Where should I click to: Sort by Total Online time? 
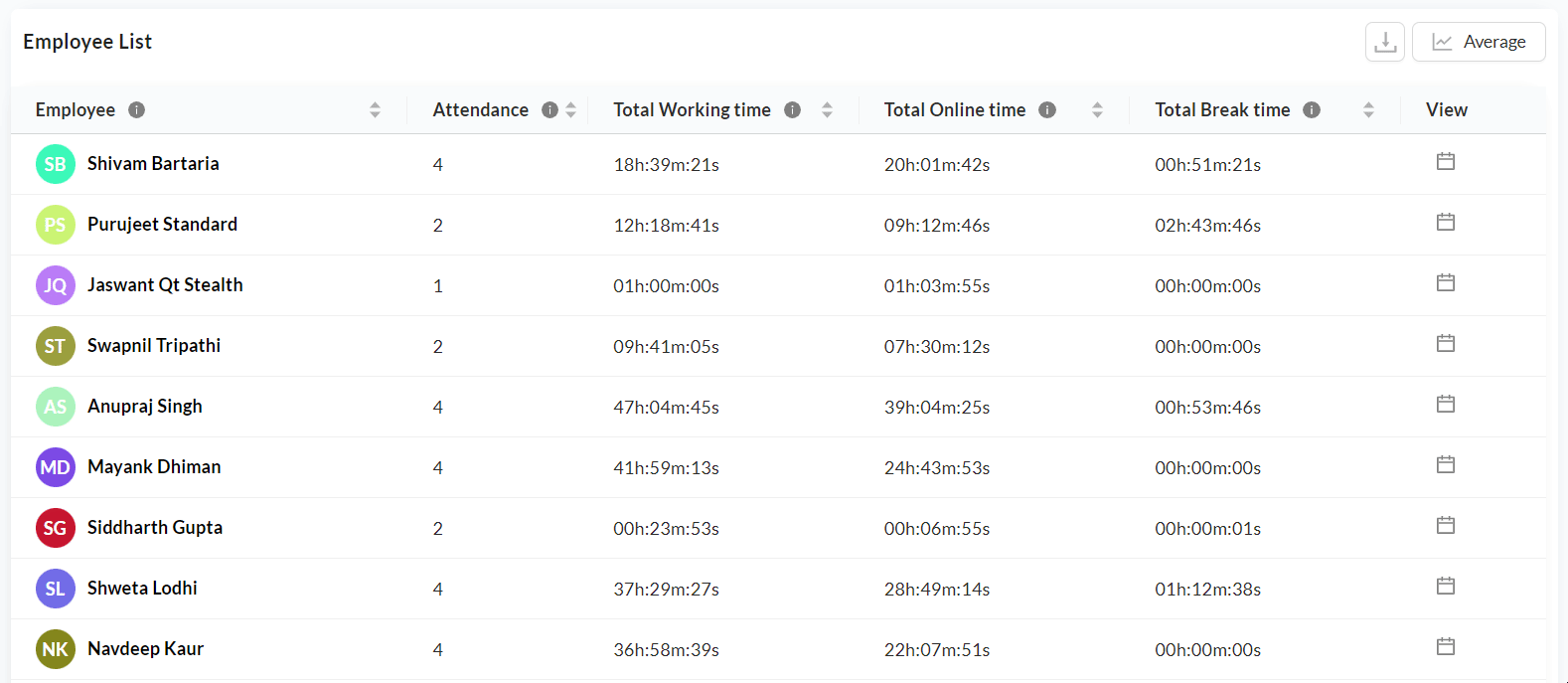[x=1097, y=110]
